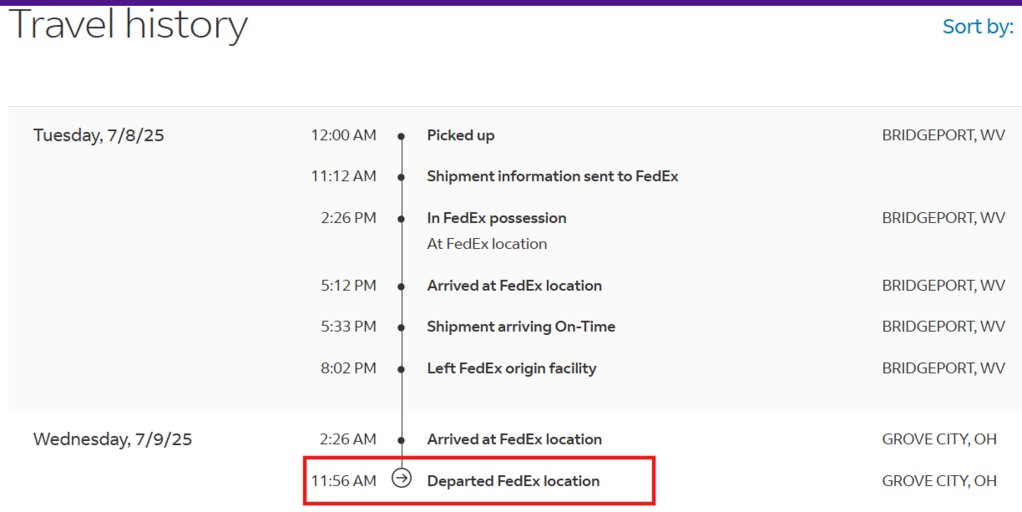The height and width of the screenshot is (512, 1022).
Task: Select the Wednesday, 7/9/25 date label
Action: coord(113,439)
